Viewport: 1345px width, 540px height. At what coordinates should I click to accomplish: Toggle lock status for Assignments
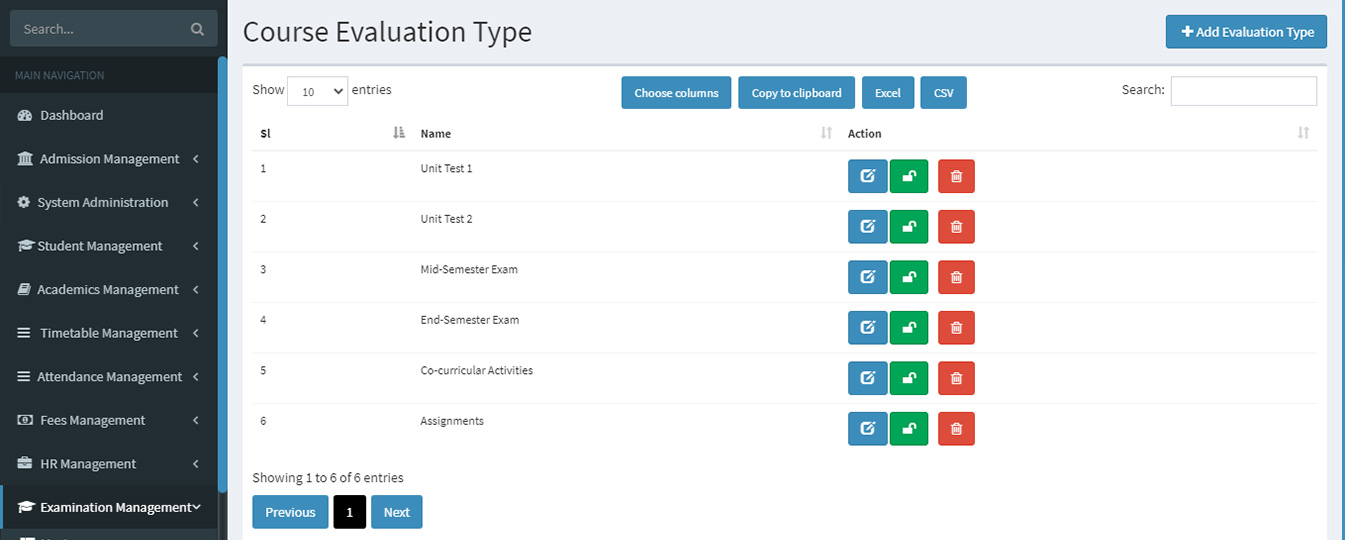[x=909, y=429]
